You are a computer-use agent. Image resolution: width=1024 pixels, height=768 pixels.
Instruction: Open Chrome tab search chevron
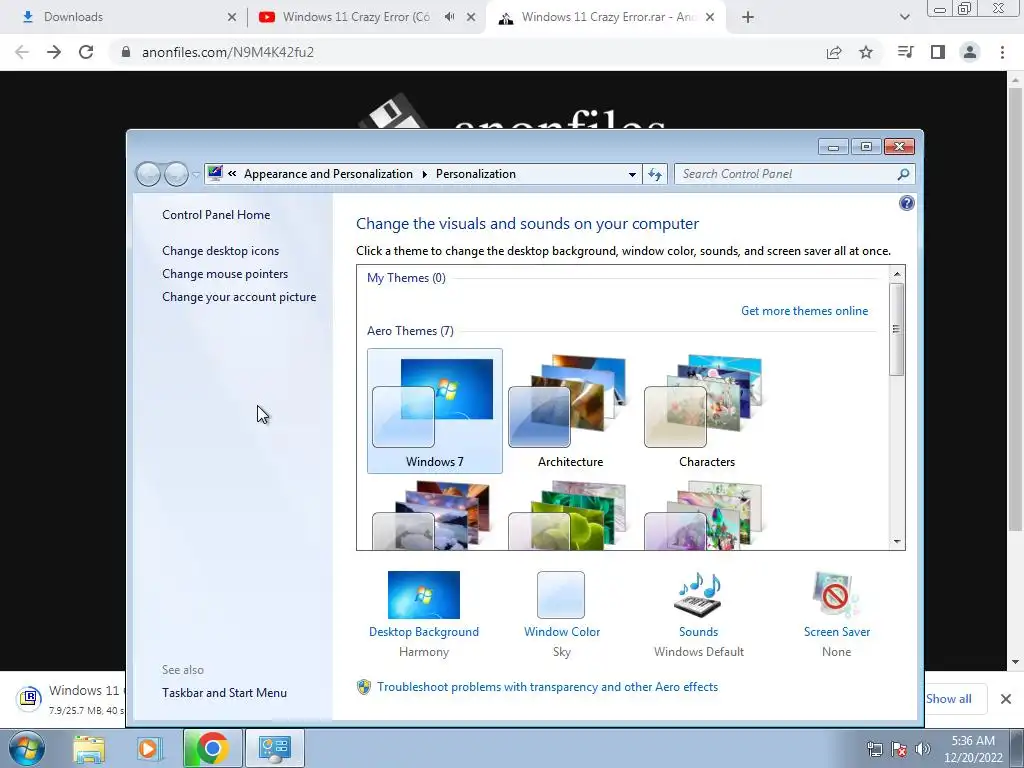click(x=904, y=18)
